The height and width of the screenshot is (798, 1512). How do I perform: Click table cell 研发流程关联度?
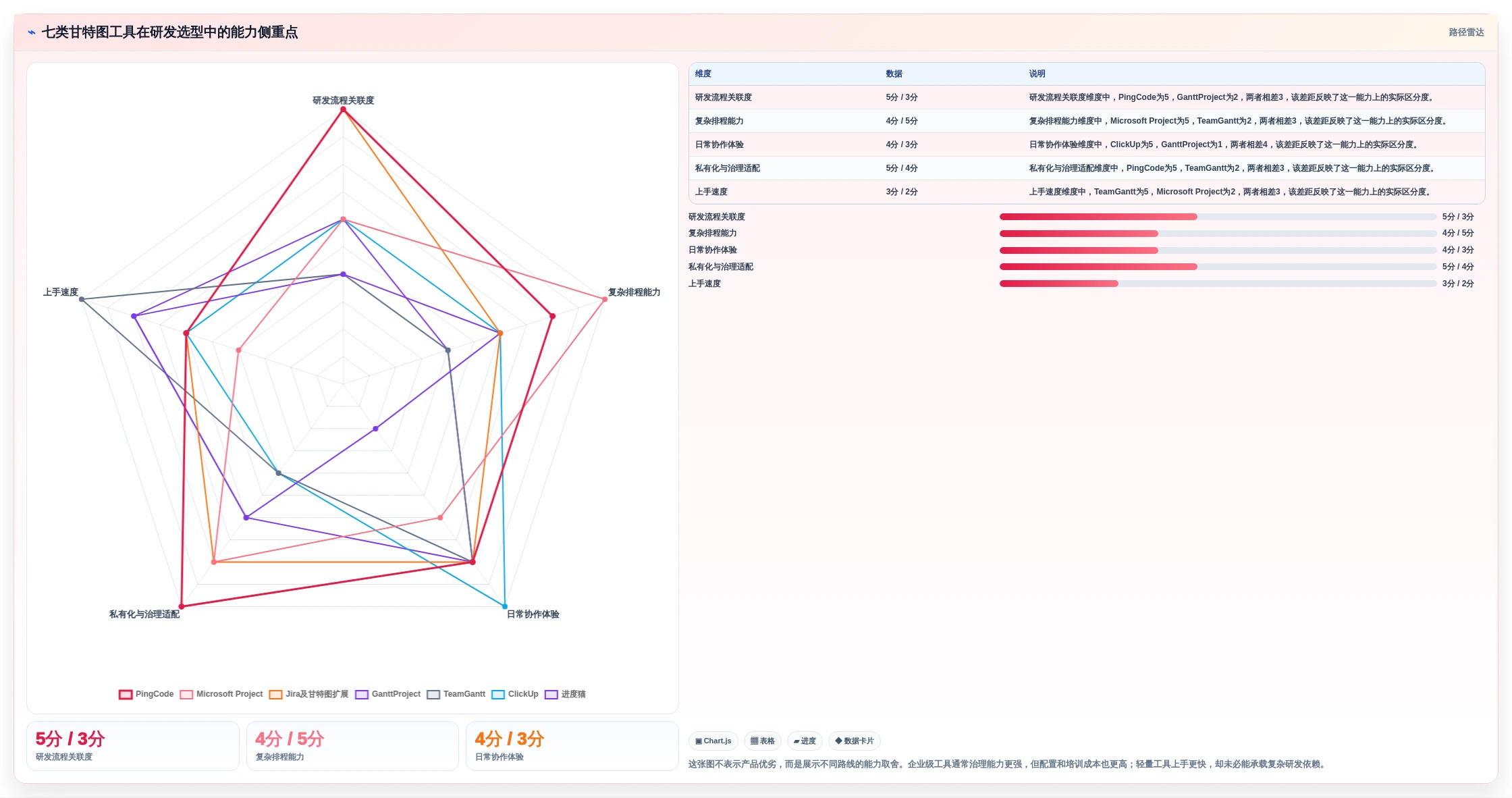724,97
